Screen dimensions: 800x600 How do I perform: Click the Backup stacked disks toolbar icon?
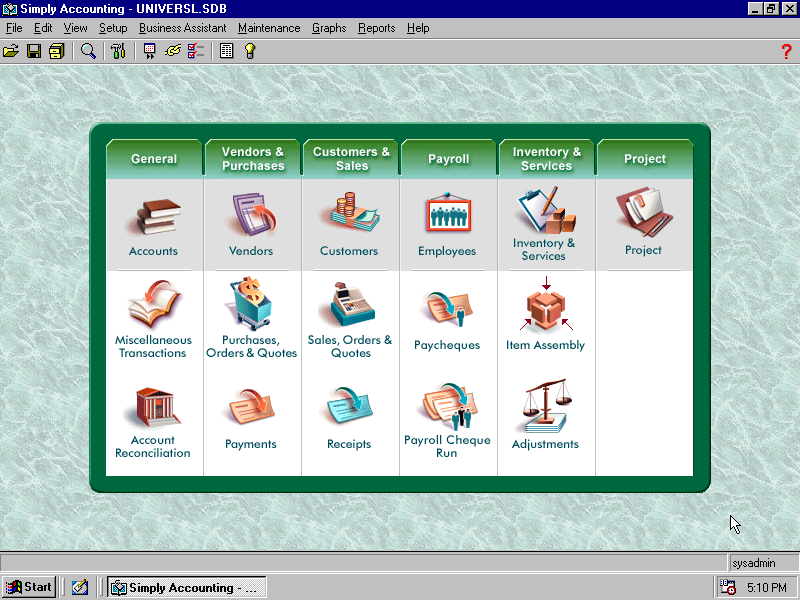[x=57, y=51]
